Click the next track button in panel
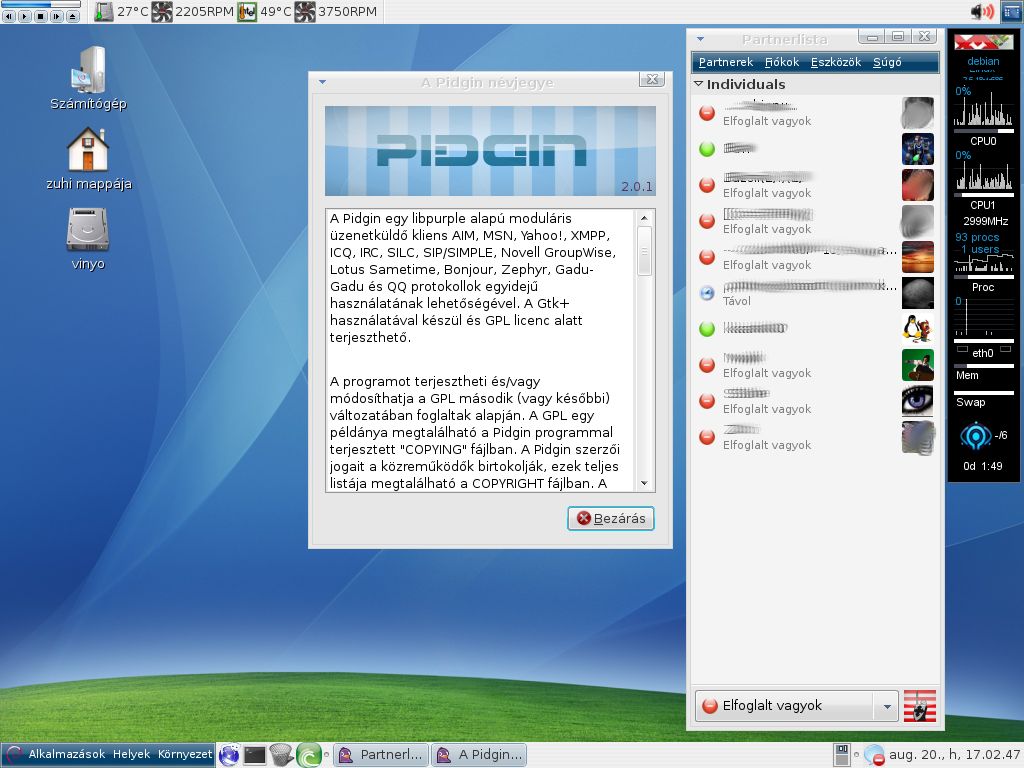The width and height of the screenshot is (1024, 768). (57, 16)
